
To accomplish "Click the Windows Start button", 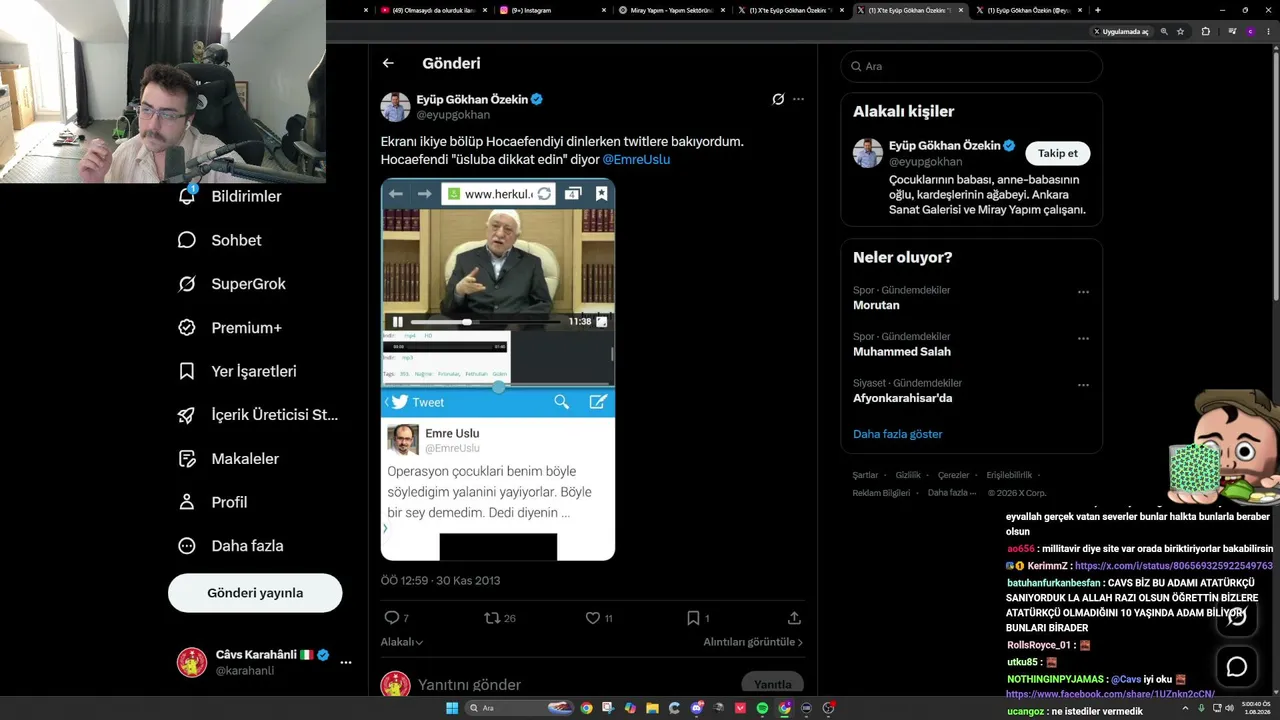I will click(452, 708).
